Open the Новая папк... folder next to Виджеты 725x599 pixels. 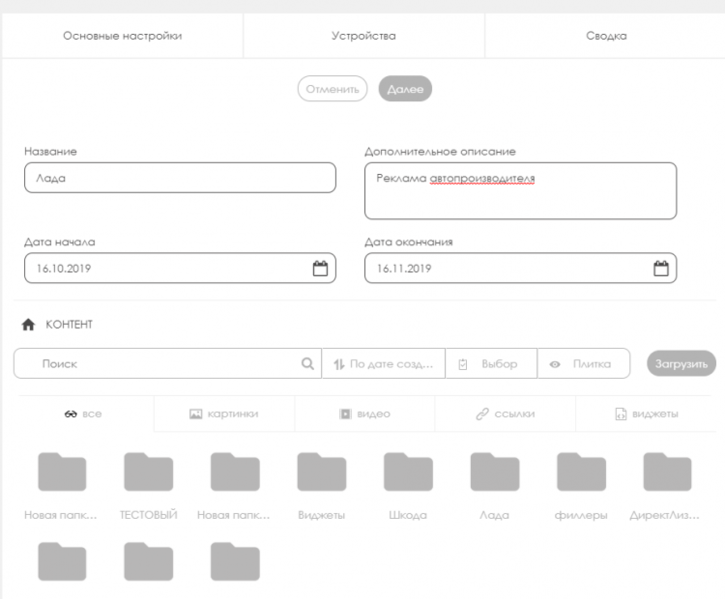coord(235,472)
